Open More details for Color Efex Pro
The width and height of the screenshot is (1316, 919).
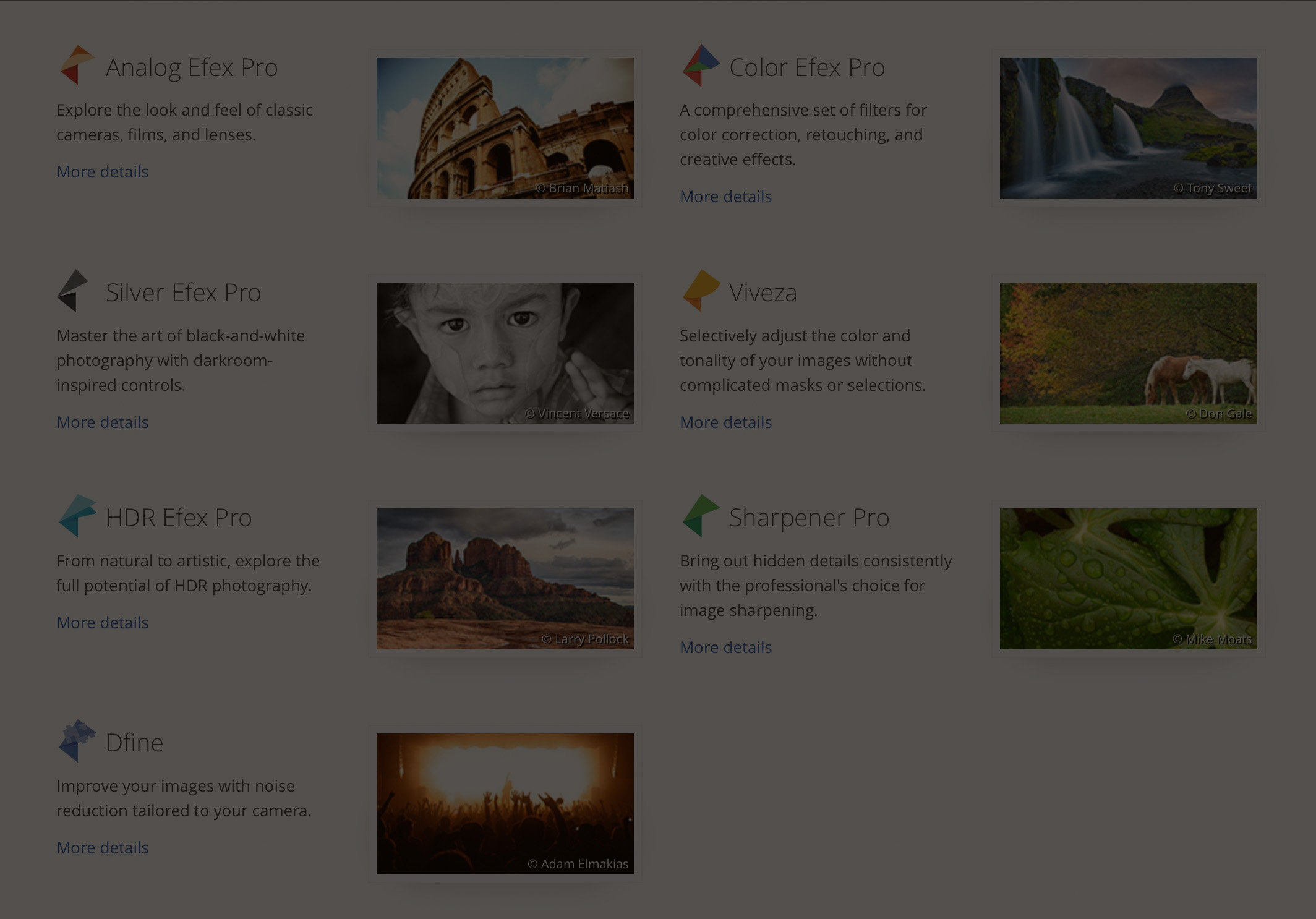pos(726,196)
